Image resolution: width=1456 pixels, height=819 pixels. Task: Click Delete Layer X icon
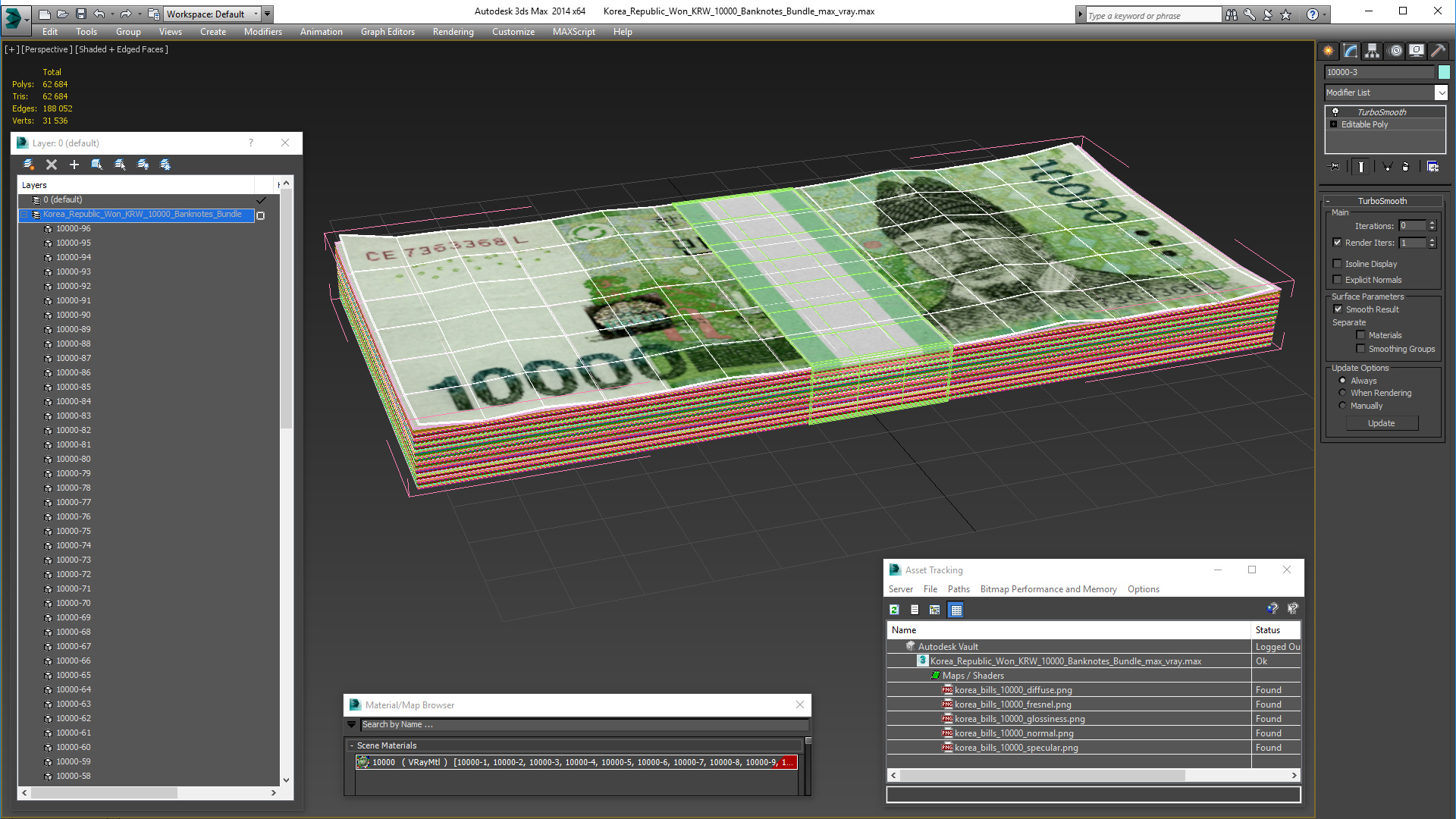[x=52, y=165]
